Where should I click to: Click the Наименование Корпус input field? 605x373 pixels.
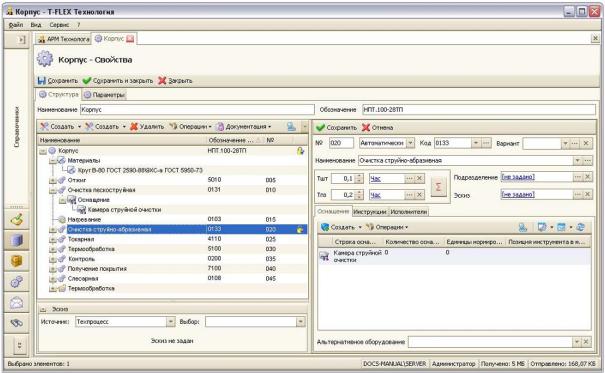(197, 110)
